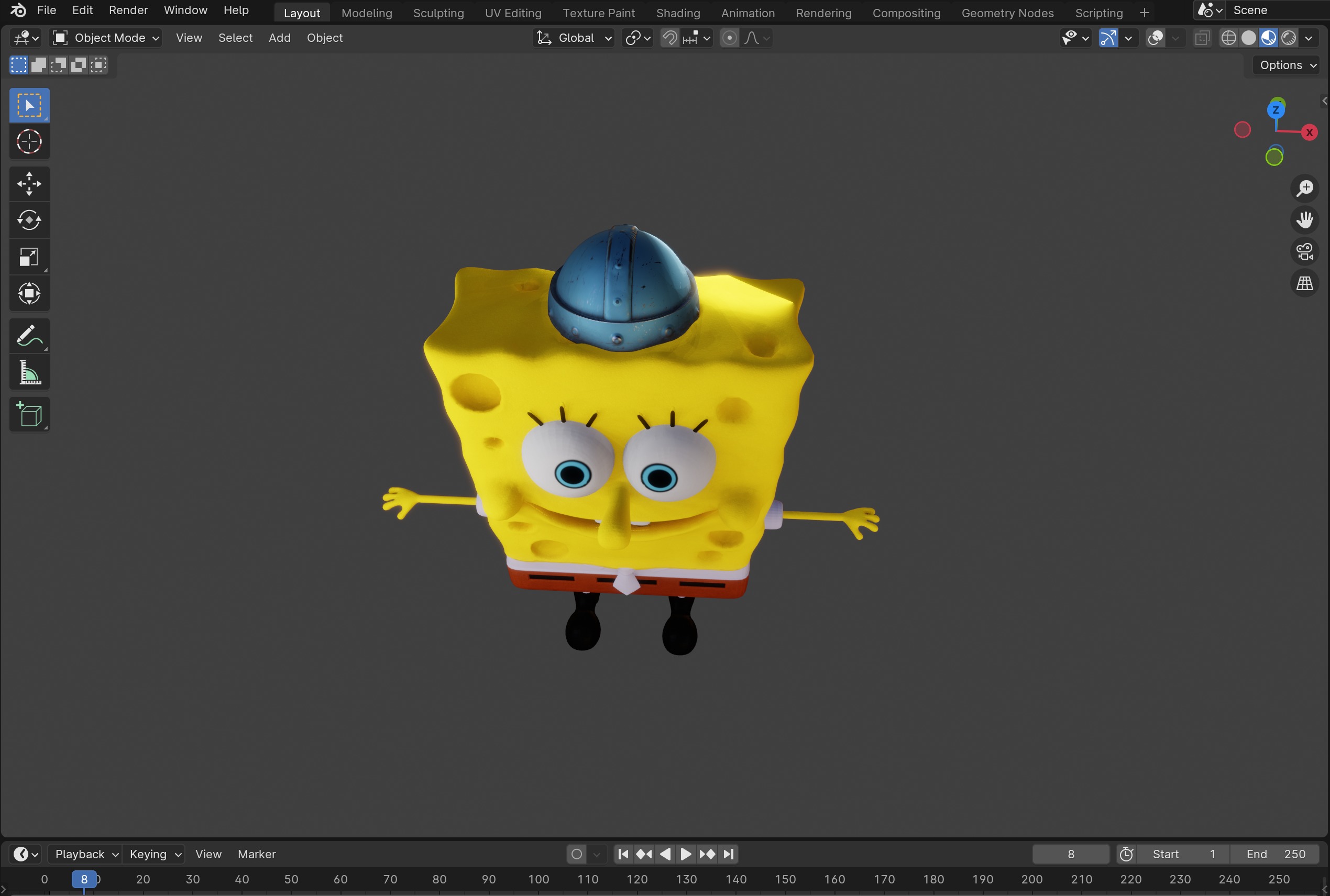Add a new workspace tab
This screenshot has height=896, width=1330.
click(x=1144, y=13)
